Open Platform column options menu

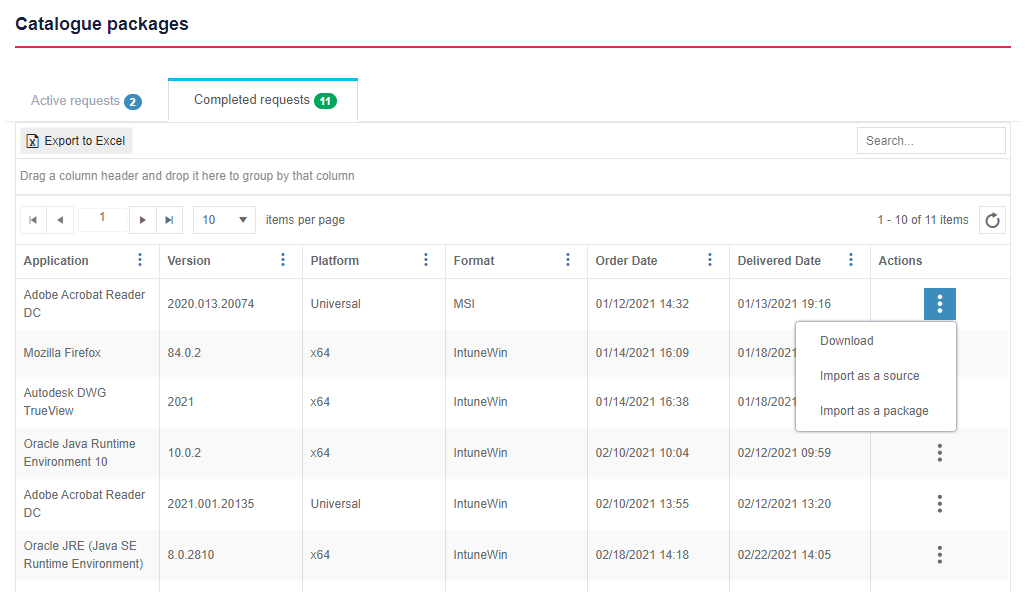(426, 260)
